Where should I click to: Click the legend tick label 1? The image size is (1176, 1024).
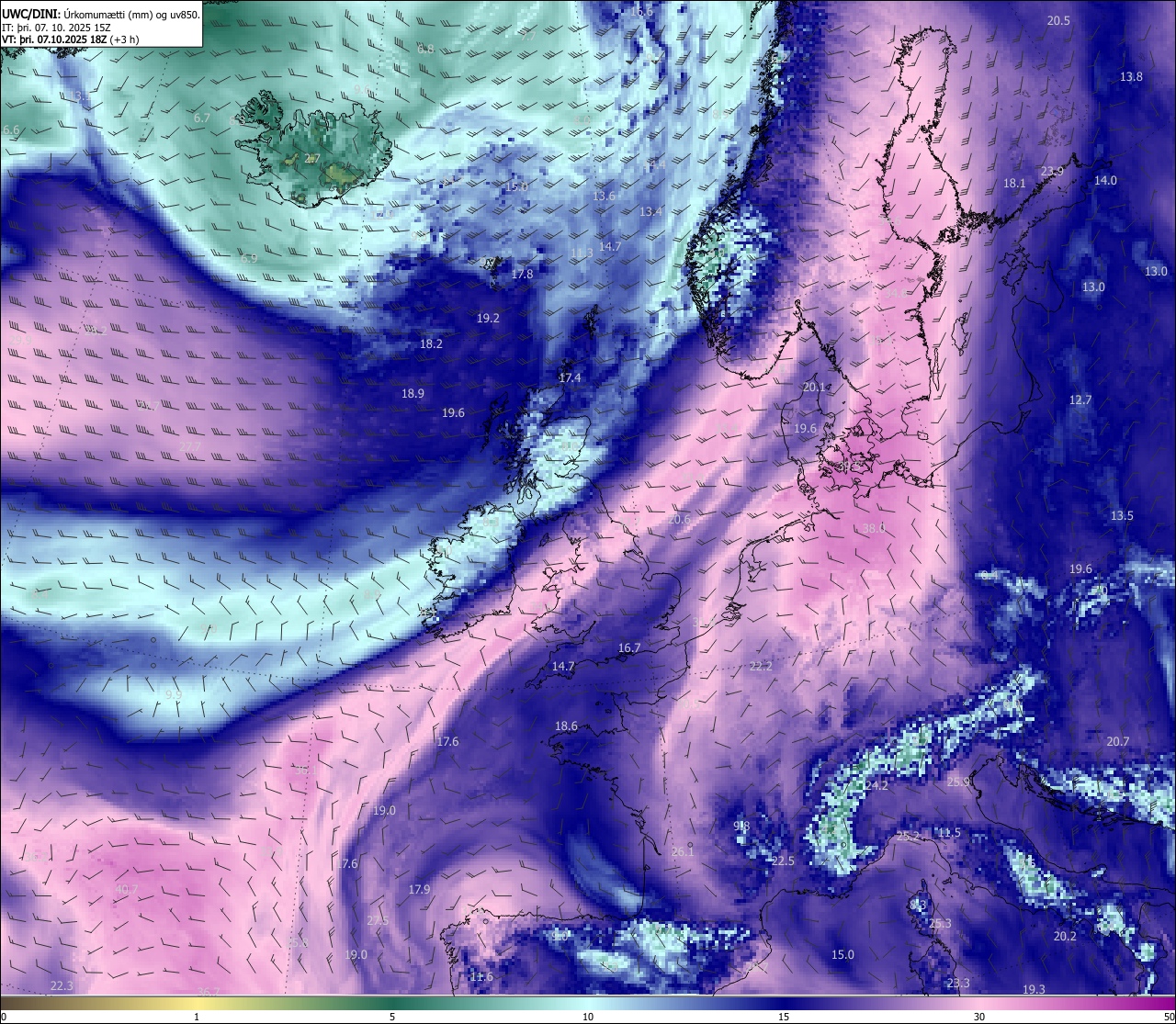coord(197,1017)
